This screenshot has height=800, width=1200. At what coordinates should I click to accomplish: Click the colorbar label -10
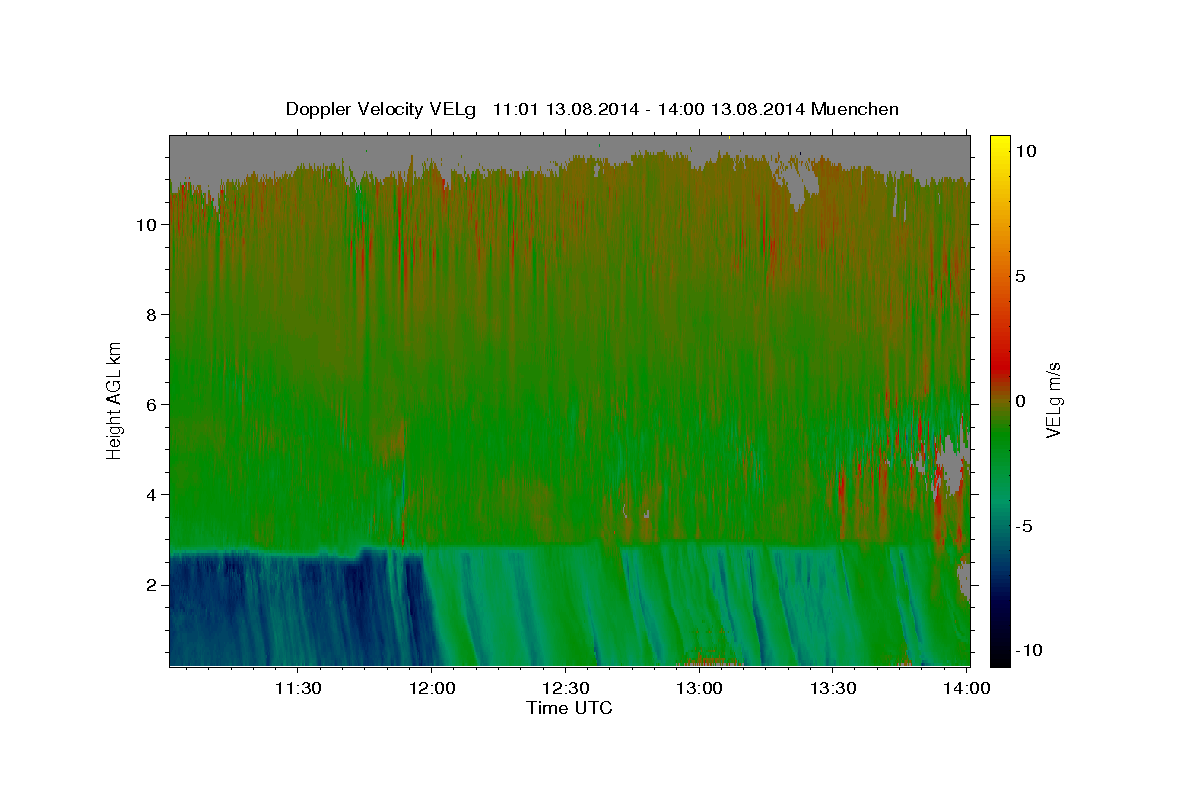tap(1030, 650)
